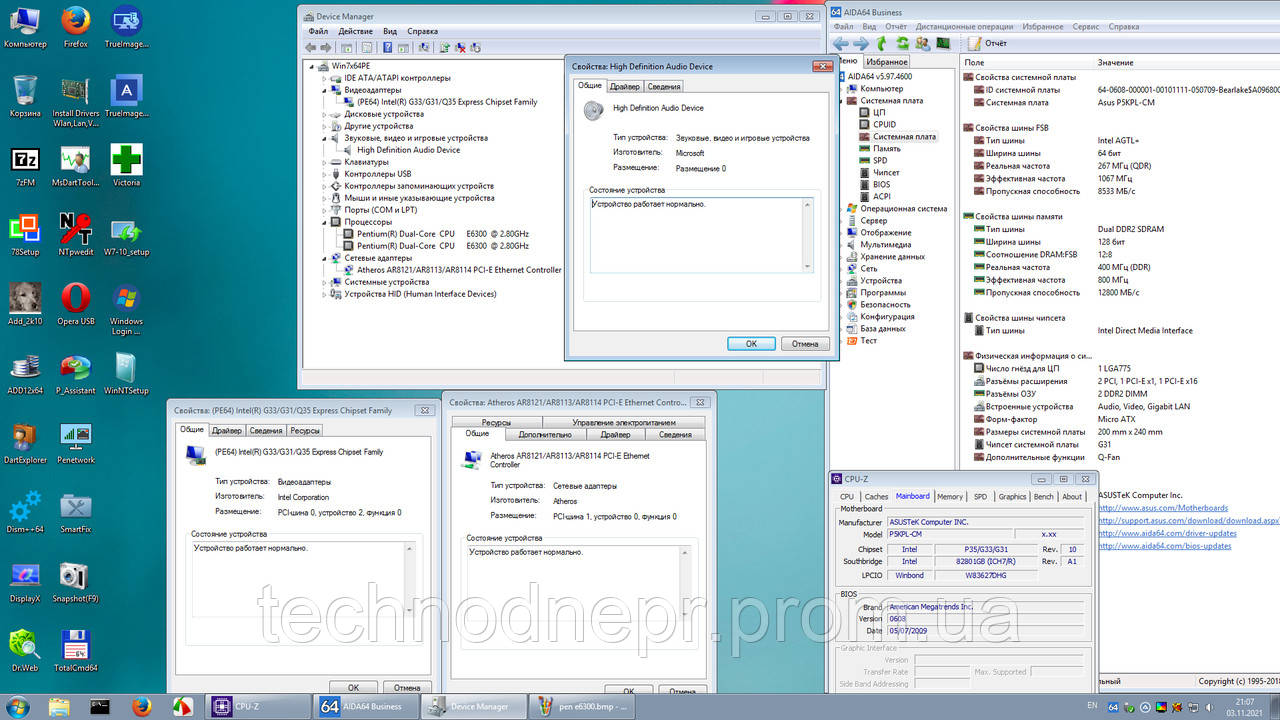Expand Контроллеры USB node
1280x720 pixels.
click(324, 174)
